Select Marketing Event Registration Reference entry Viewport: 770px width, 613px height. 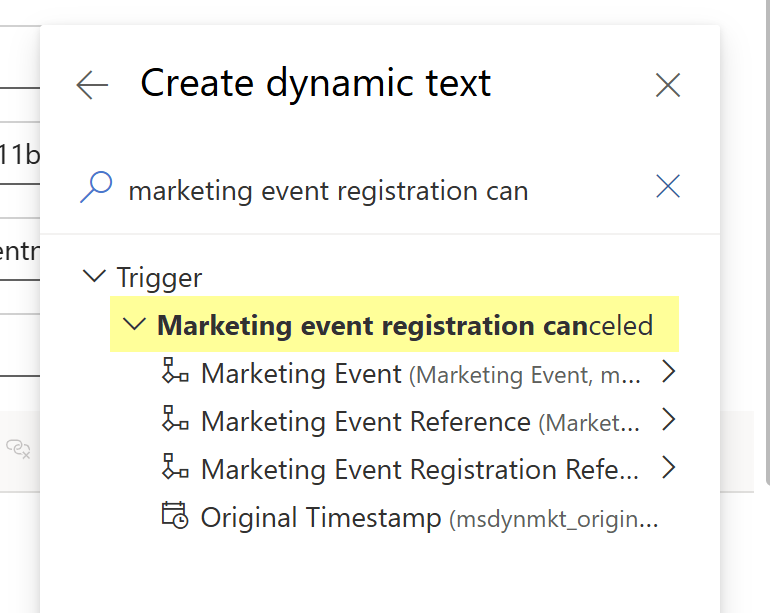[420, 470]
